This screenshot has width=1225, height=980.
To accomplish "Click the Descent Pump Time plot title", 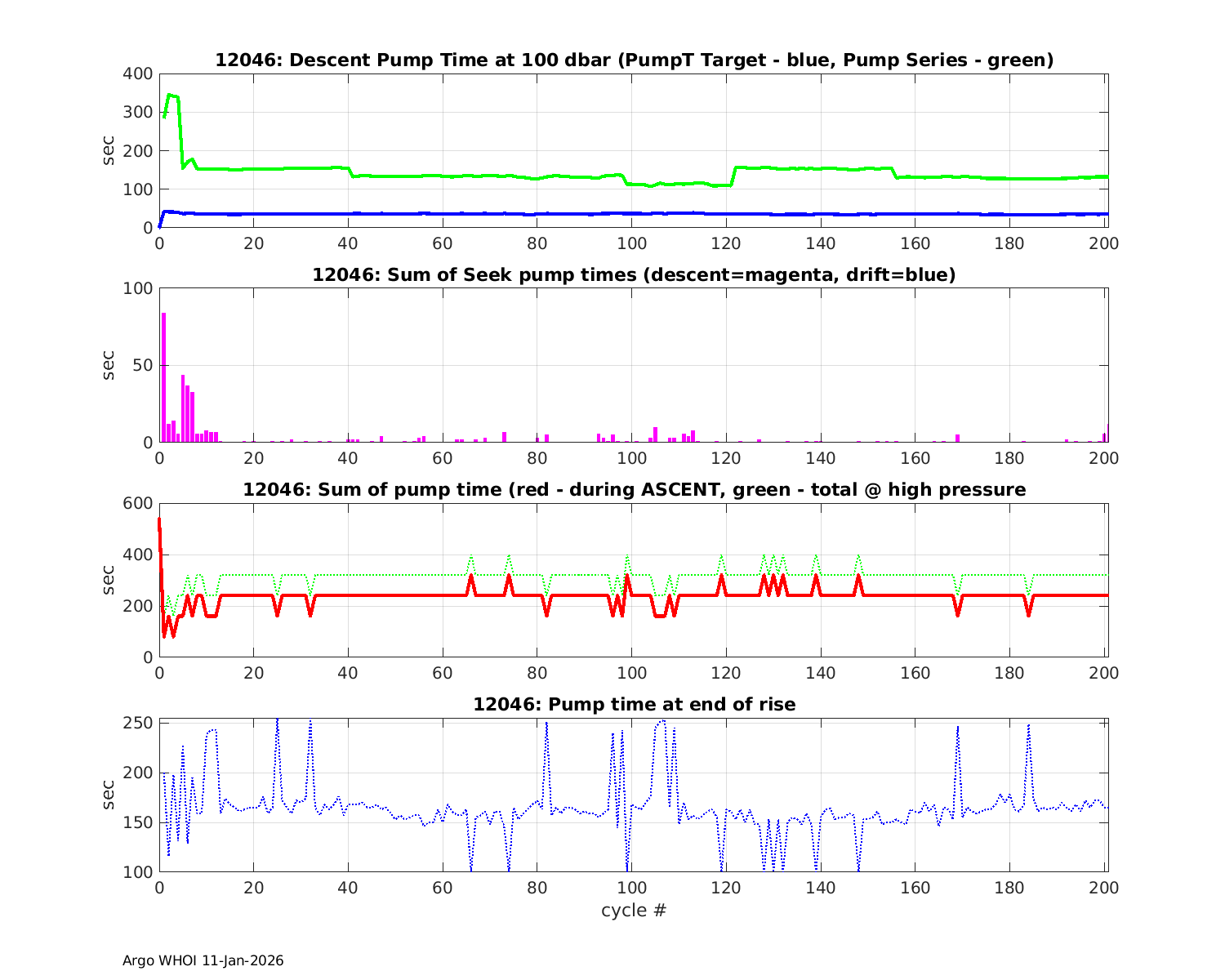I will click(634, 60).
